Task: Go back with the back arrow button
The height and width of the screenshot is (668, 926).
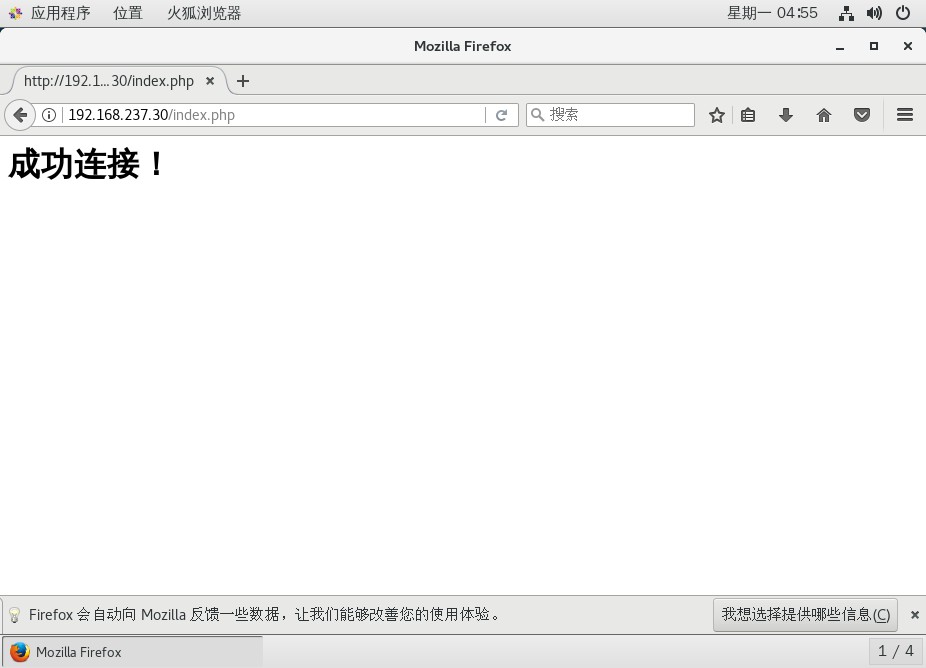Action: [20, 115]
